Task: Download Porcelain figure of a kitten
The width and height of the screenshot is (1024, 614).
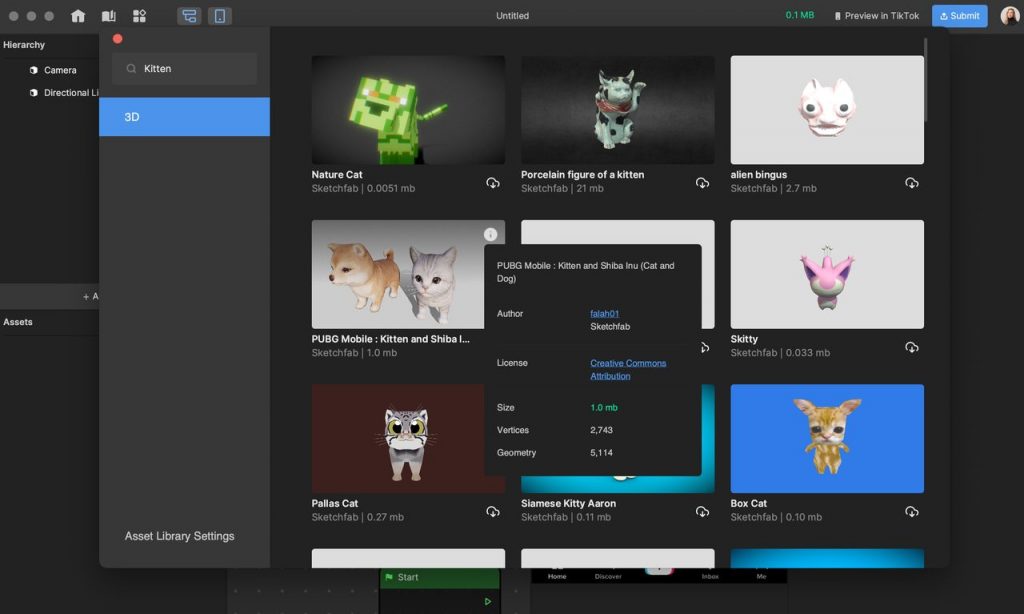Action: point(703,183)
